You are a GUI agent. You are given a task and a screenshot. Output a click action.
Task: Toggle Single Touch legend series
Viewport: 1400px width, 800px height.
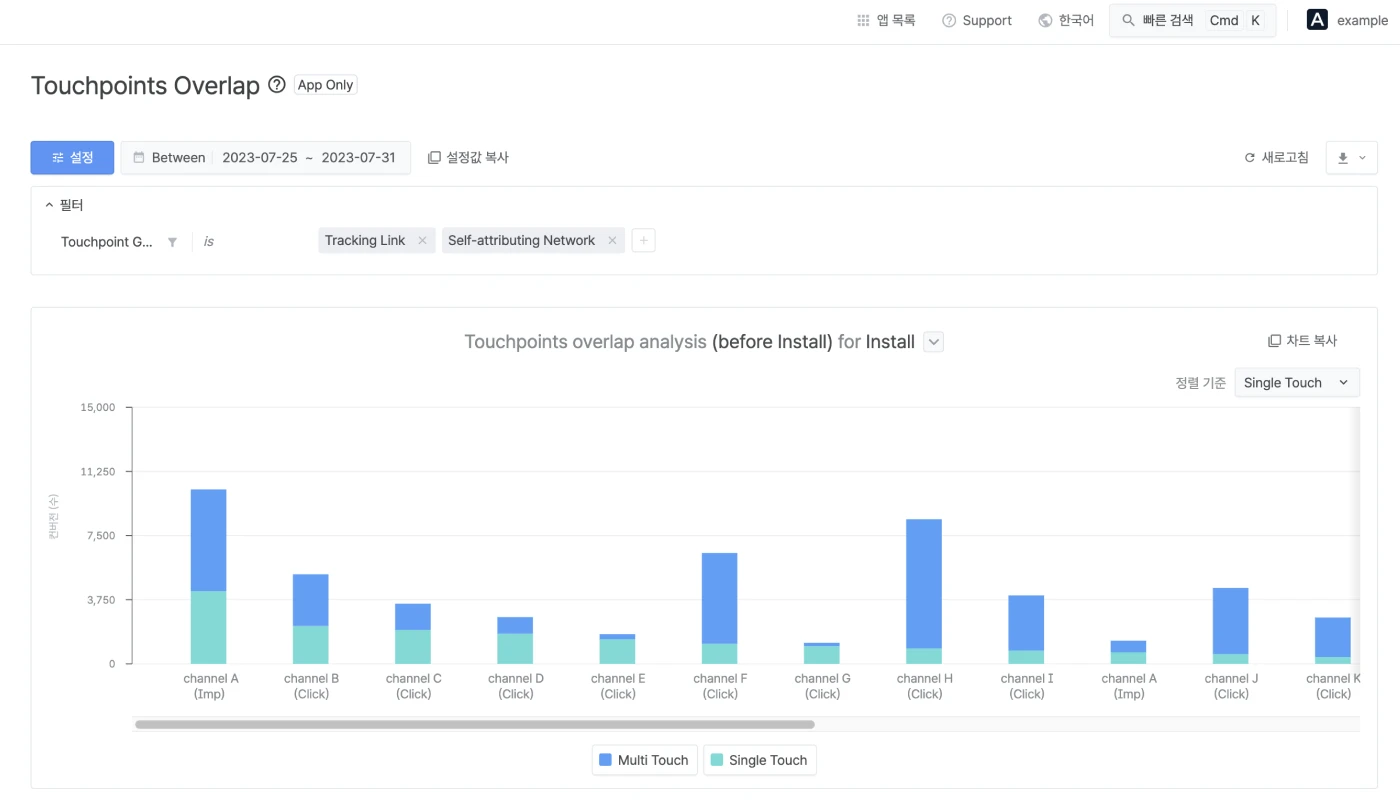pyautogui.click(x=759, y=760)
